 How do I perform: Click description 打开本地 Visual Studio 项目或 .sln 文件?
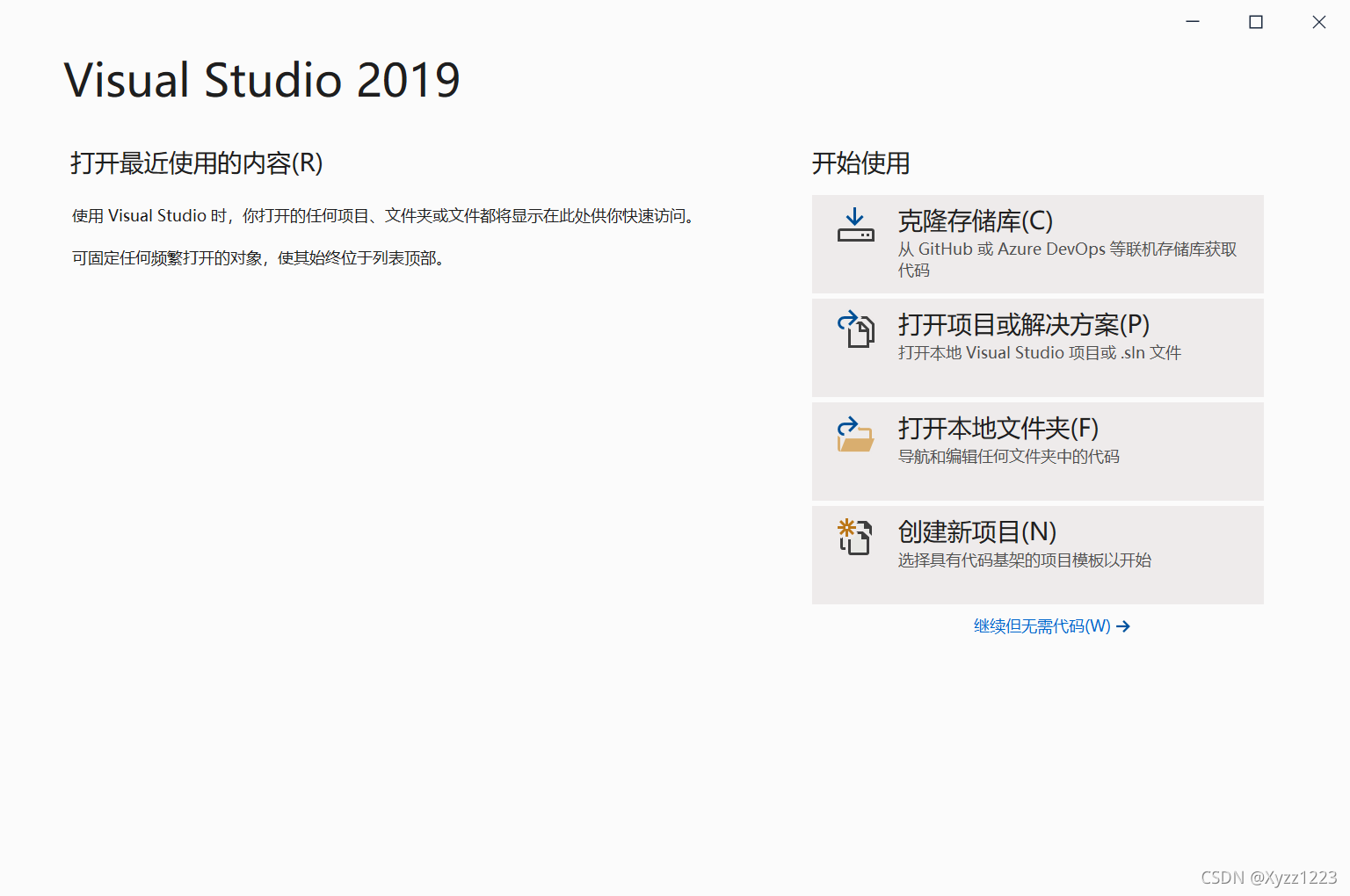[1040, 352]
